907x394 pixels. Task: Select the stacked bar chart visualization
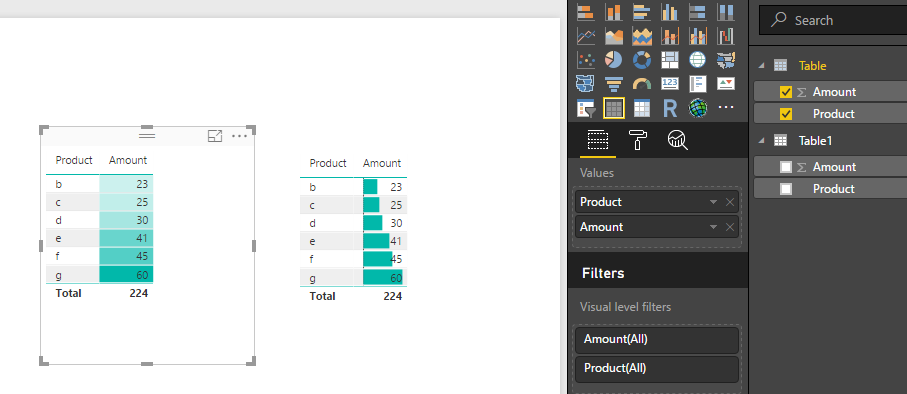[586, 12]
